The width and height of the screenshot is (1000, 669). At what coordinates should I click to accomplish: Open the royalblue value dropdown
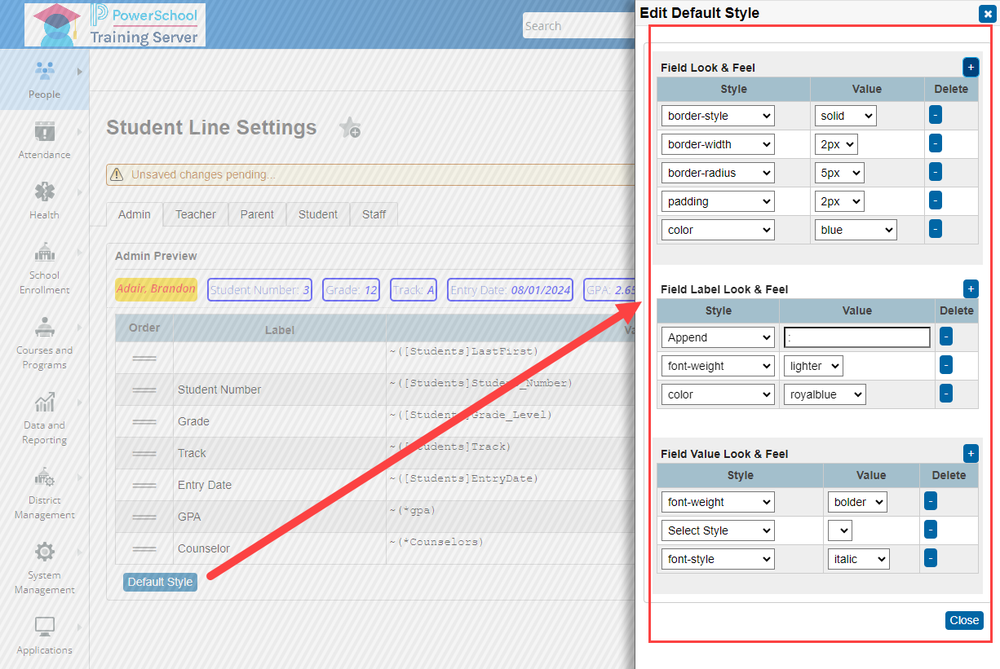coord(824,395)
